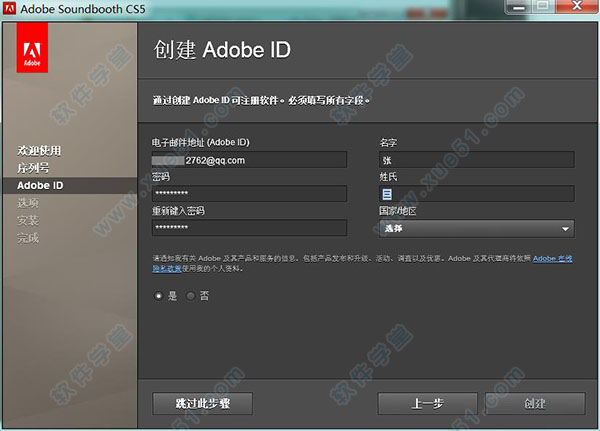Screen dimensions: 600x431
Task: Close the Soundbooth installer window
Action: pos(577,6)
